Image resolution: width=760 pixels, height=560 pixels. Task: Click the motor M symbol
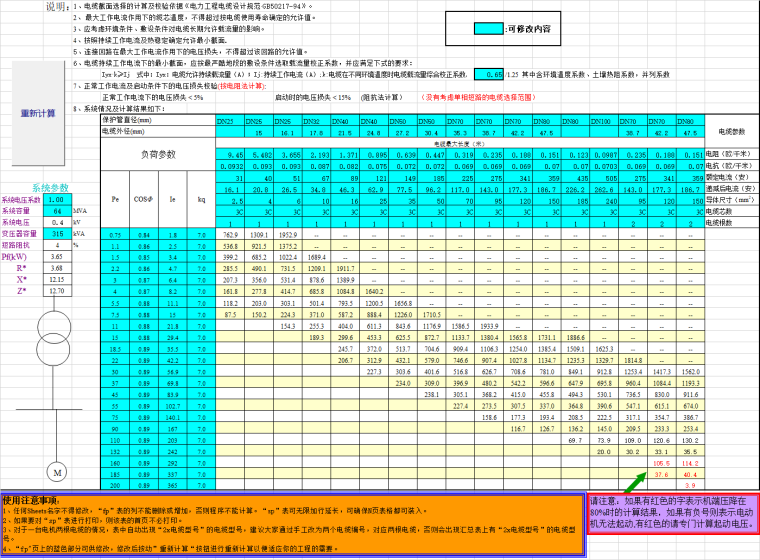click(x=56, y=471)
